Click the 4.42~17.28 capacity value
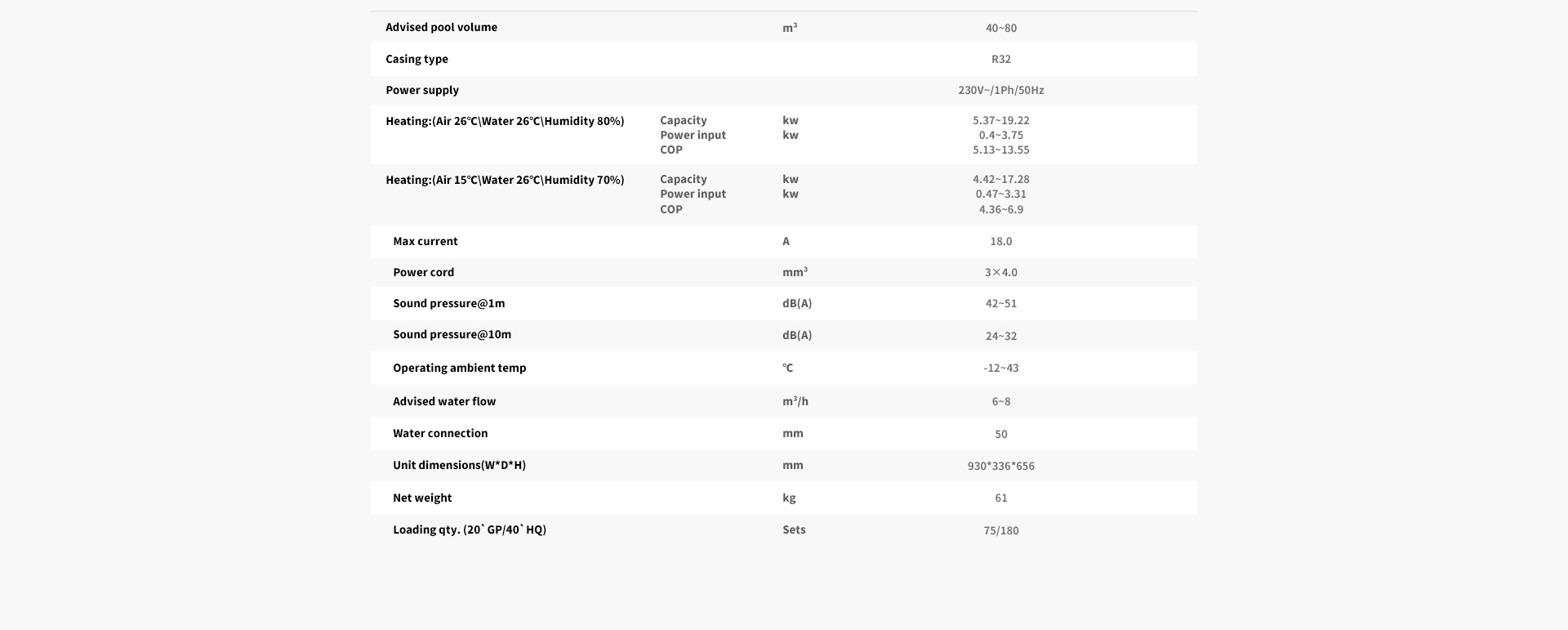 click(1000, 179)
